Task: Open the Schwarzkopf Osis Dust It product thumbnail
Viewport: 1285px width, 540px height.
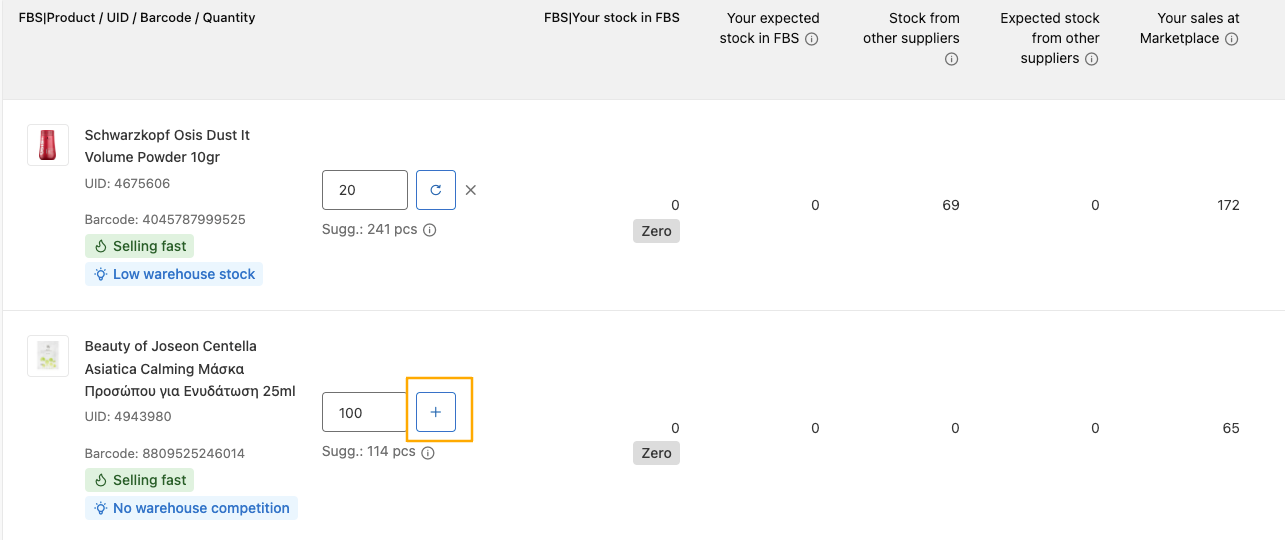Action: (48, 145)
